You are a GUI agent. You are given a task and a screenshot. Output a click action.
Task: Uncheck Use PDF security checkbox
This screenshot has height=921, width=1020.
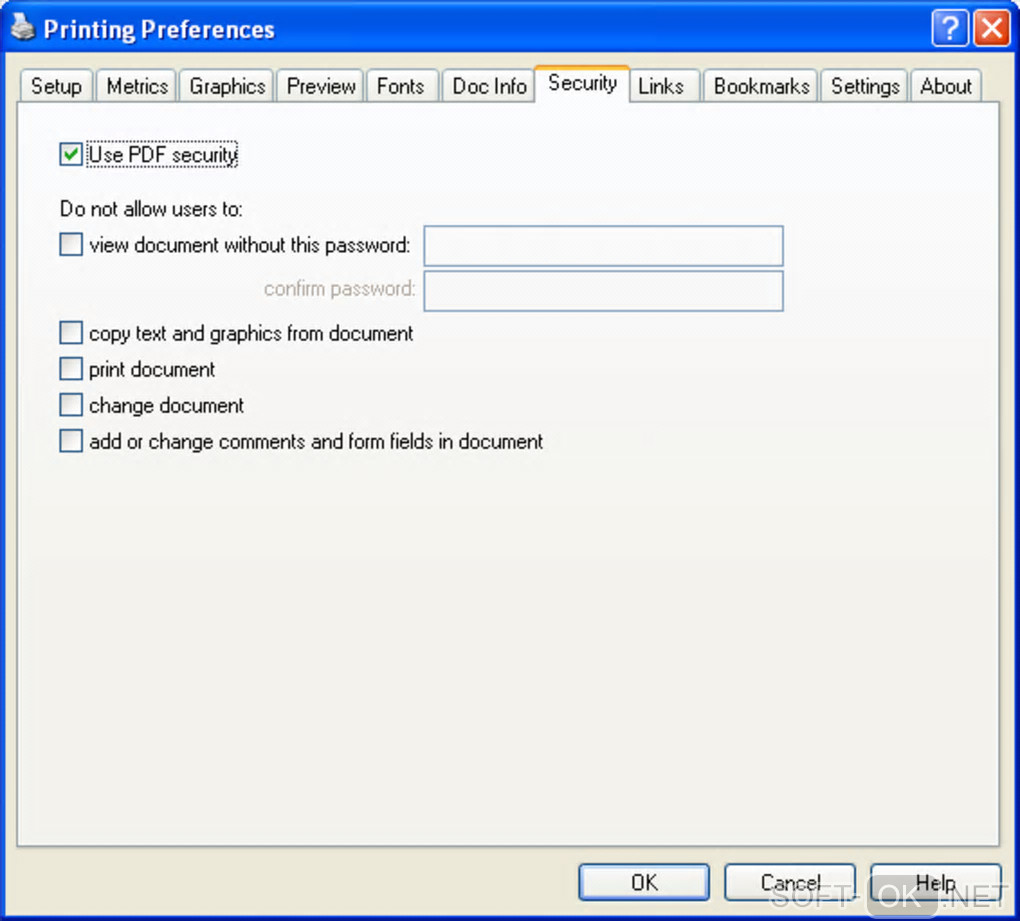tap(71, 155)
